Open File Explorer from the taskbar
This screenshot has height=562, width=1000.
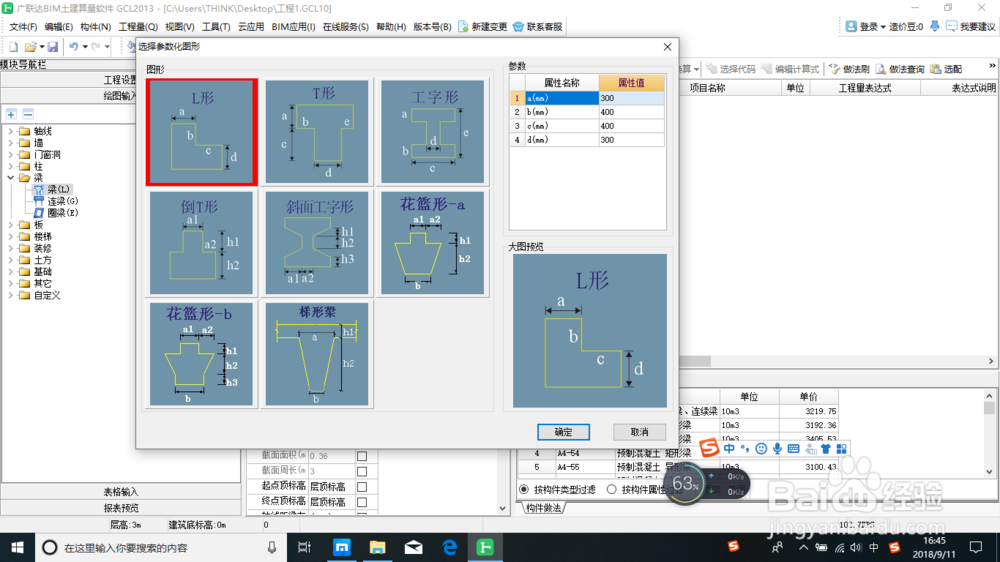[378, 547]
